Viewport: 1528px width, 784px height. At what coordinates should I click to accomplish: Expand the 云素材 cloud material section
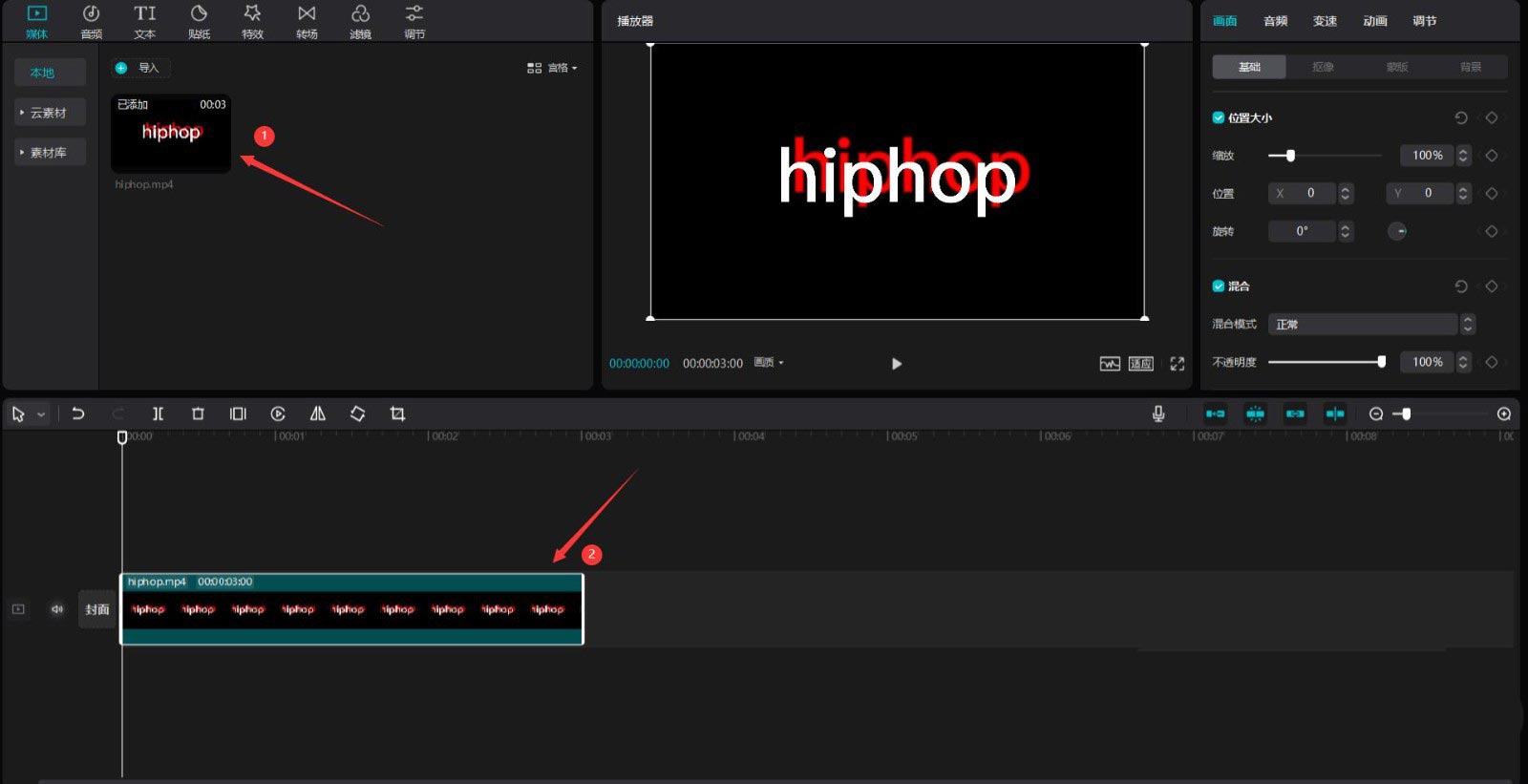coord(50,113)
